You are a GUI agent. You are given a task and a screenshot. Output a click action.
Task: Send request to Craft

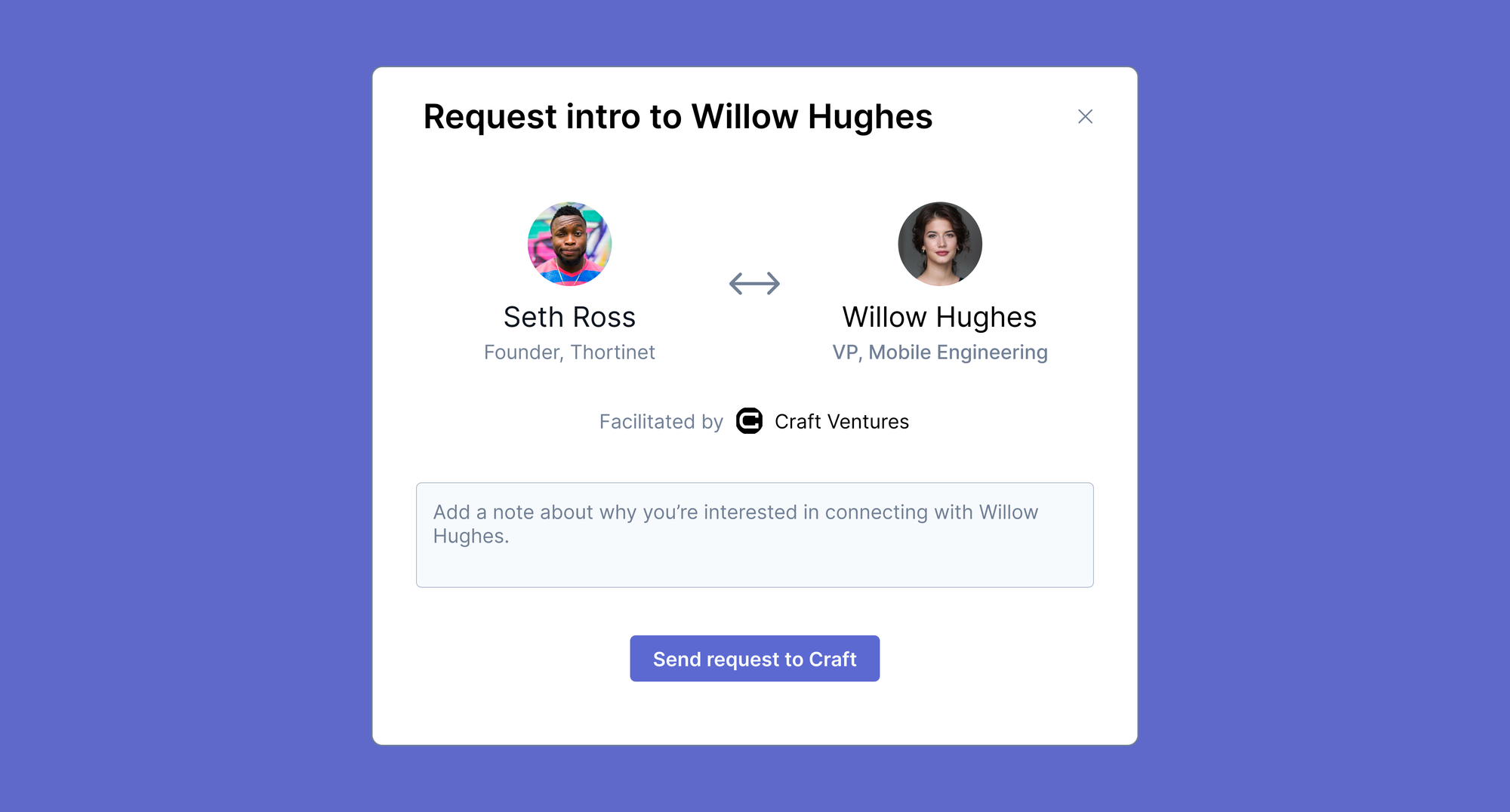click(754, 659)
